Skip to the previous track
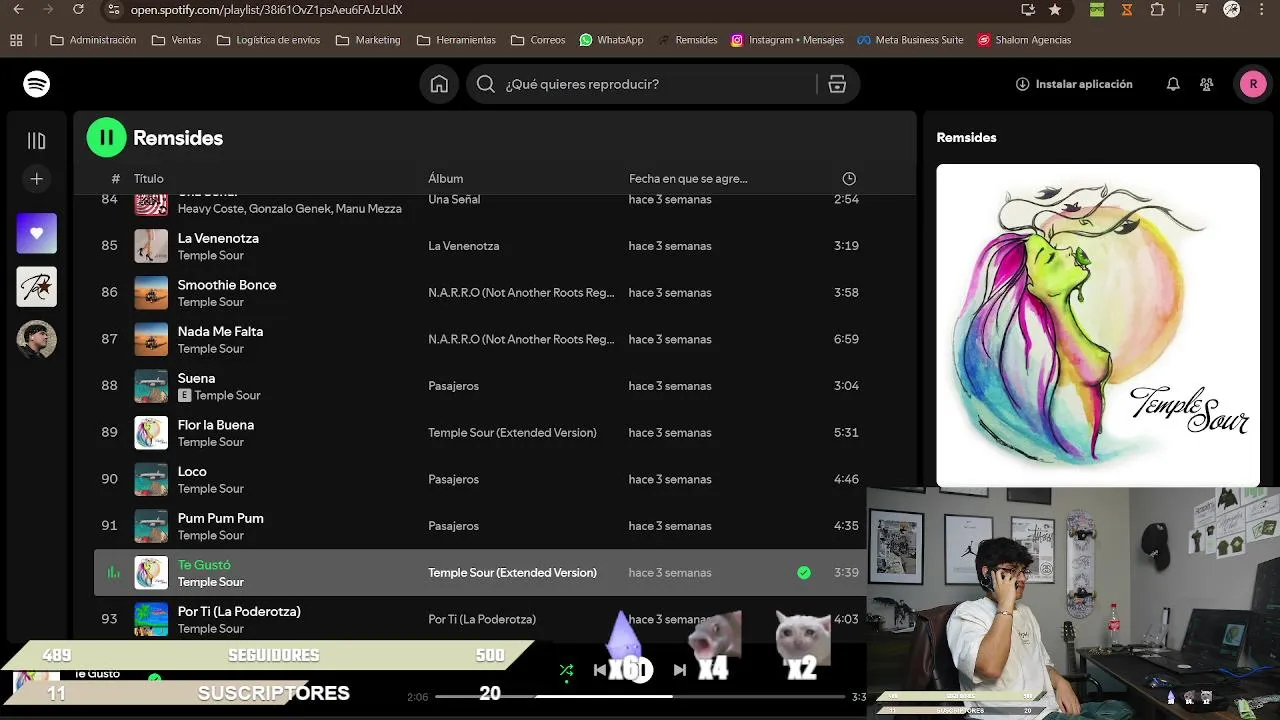The image size is (1280, 720). [599, 670]
